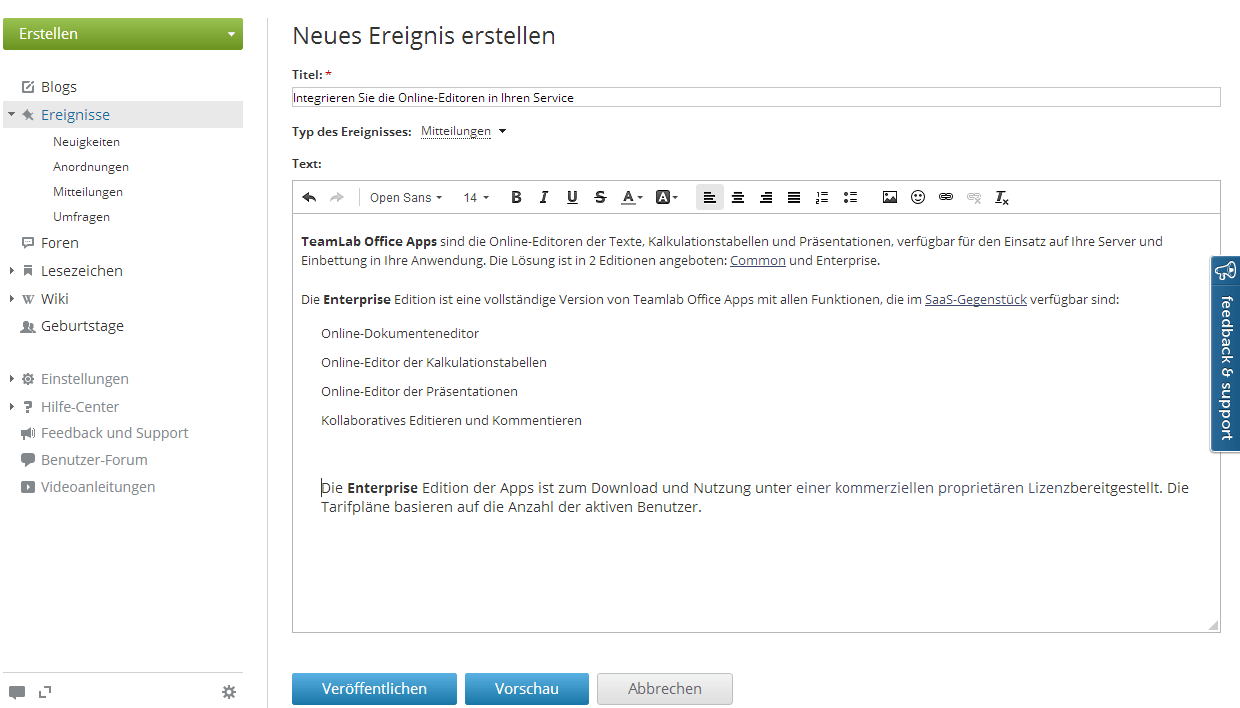Open the gear settings icon at sidebar bottom
This screenshot has width=1240, height=708.
(229, 691)
